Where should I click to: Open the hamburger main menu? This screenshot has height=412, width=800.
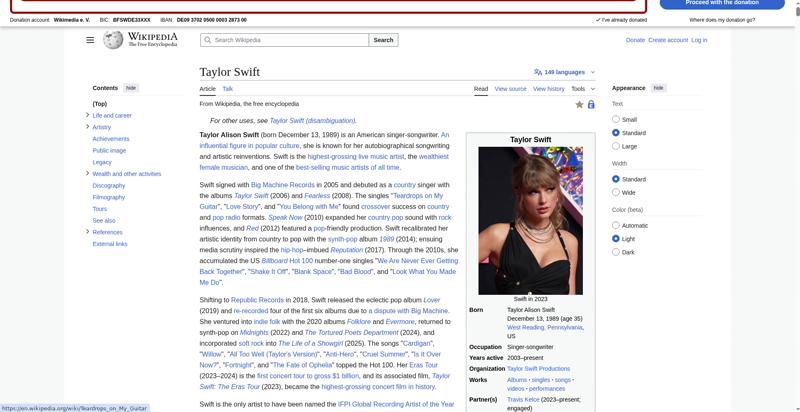coord(90,40)
